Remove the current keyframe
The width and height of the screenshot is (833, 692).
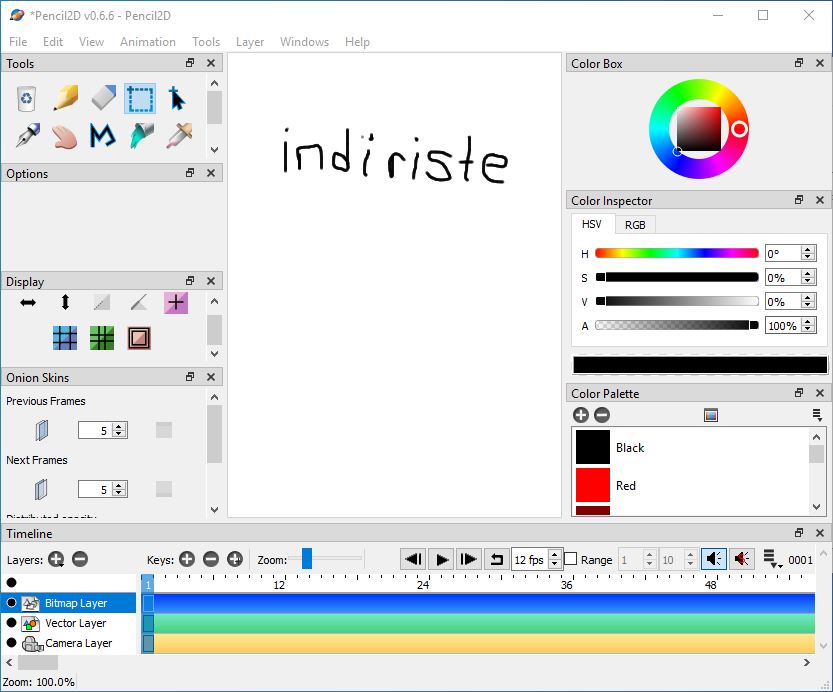211,559
